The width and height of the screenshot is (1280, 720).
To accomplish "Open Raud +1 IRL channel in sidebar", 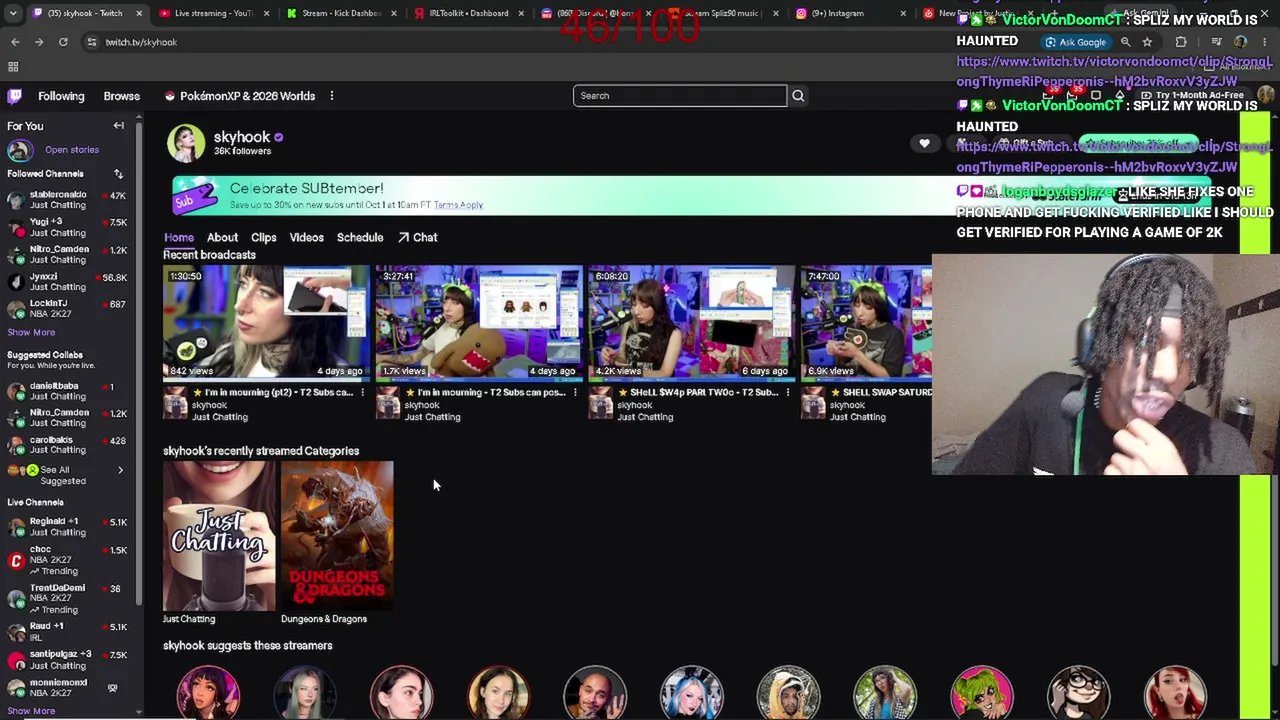I will pos(66,632).
